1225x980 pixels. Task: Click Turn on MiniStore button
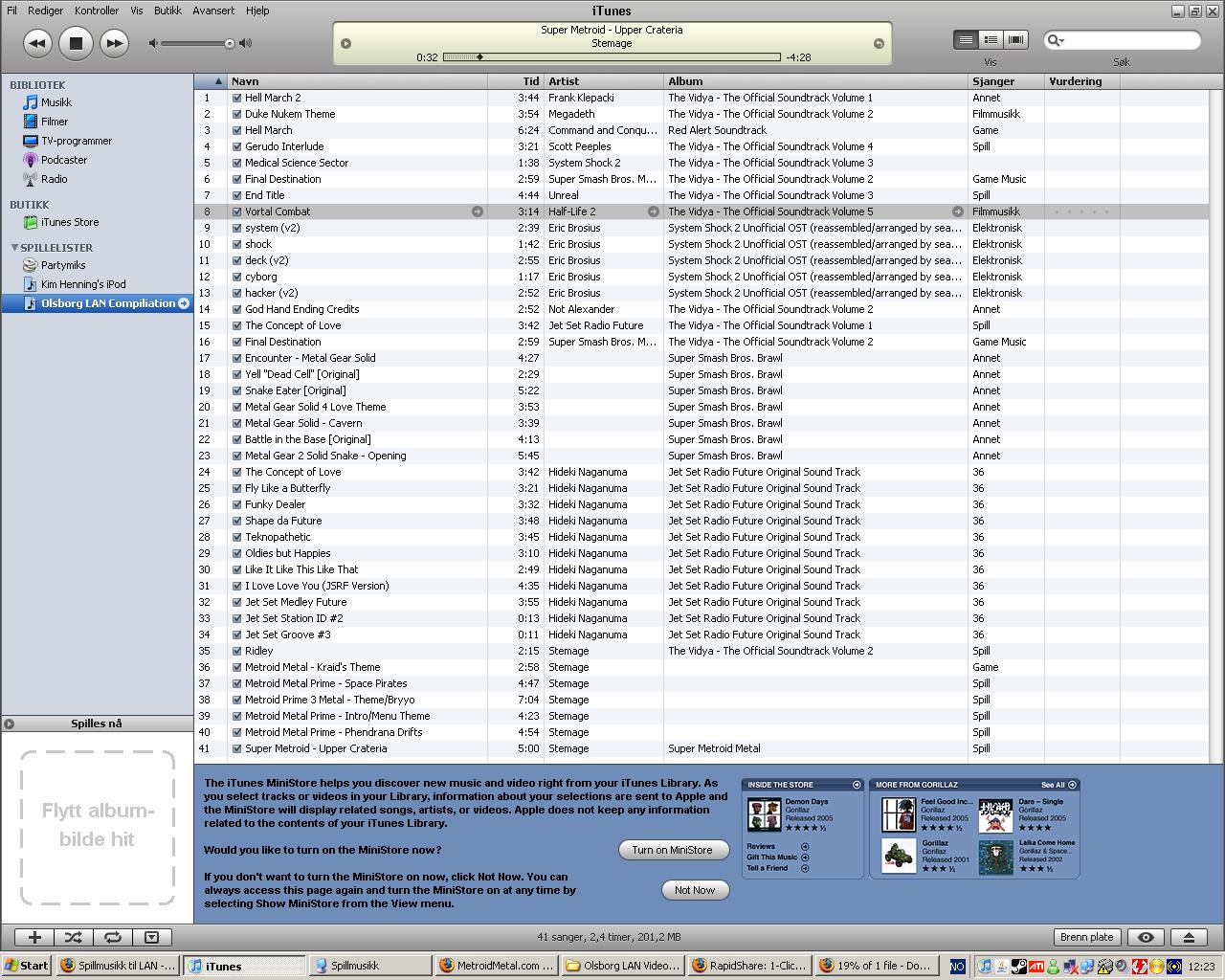coord(672,850)
